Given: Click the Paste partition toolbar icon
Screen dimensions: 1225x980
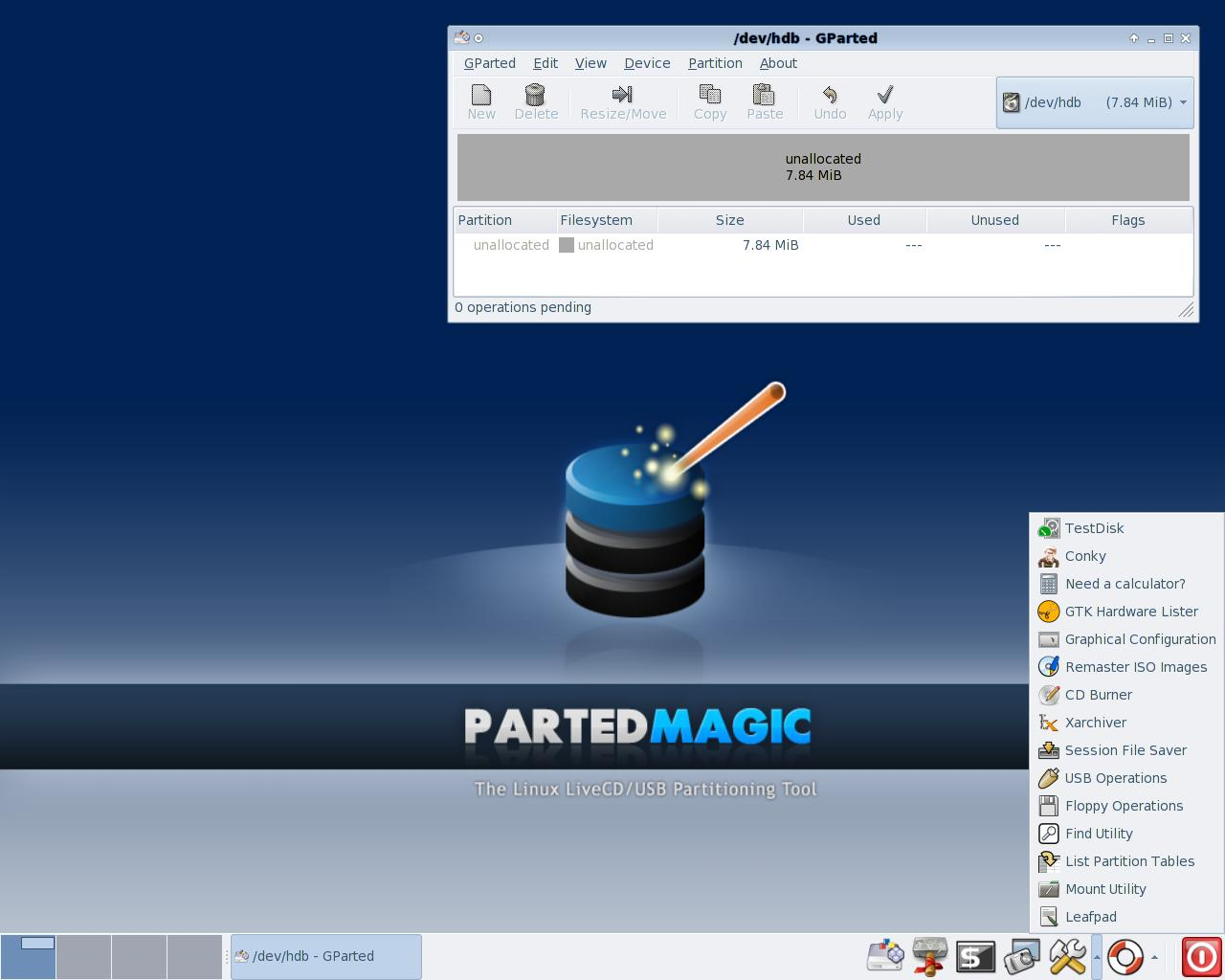Looking at the screenshot, I should click(764, 95).
